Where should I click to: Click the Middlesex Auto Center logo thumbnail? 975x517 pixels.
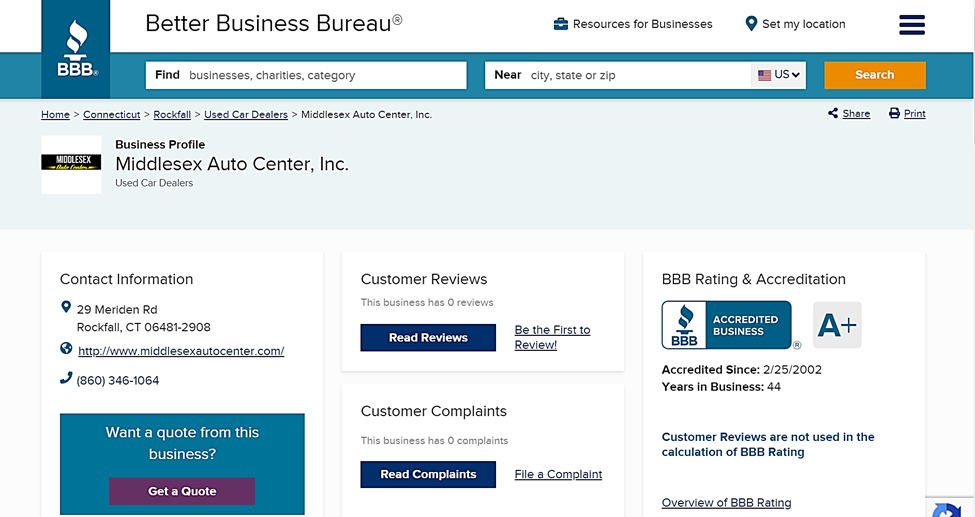(x=71, y=164)
